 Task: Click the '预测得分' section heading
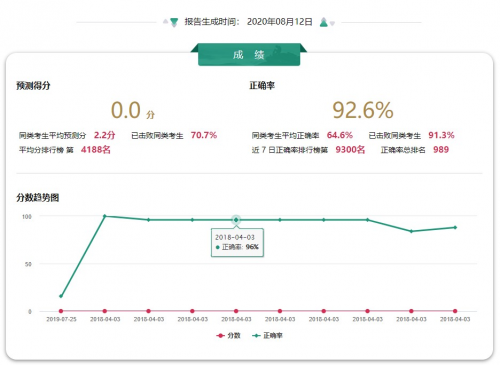(x=33, y=86)
